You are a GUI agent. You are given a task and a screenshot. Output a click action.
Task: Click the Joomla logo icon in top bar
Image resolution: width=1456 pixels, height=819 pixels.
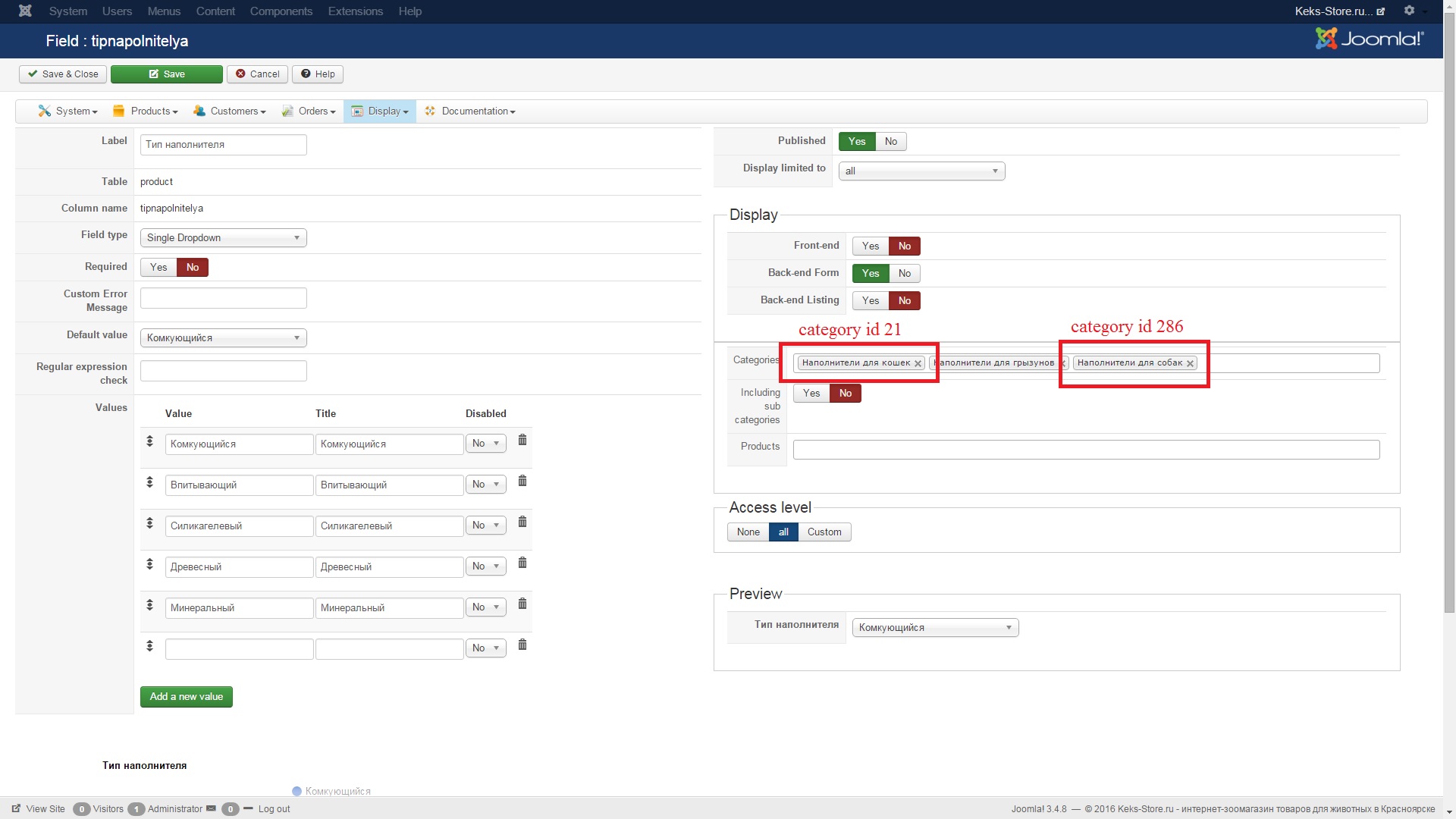click(x=25, y=11)
